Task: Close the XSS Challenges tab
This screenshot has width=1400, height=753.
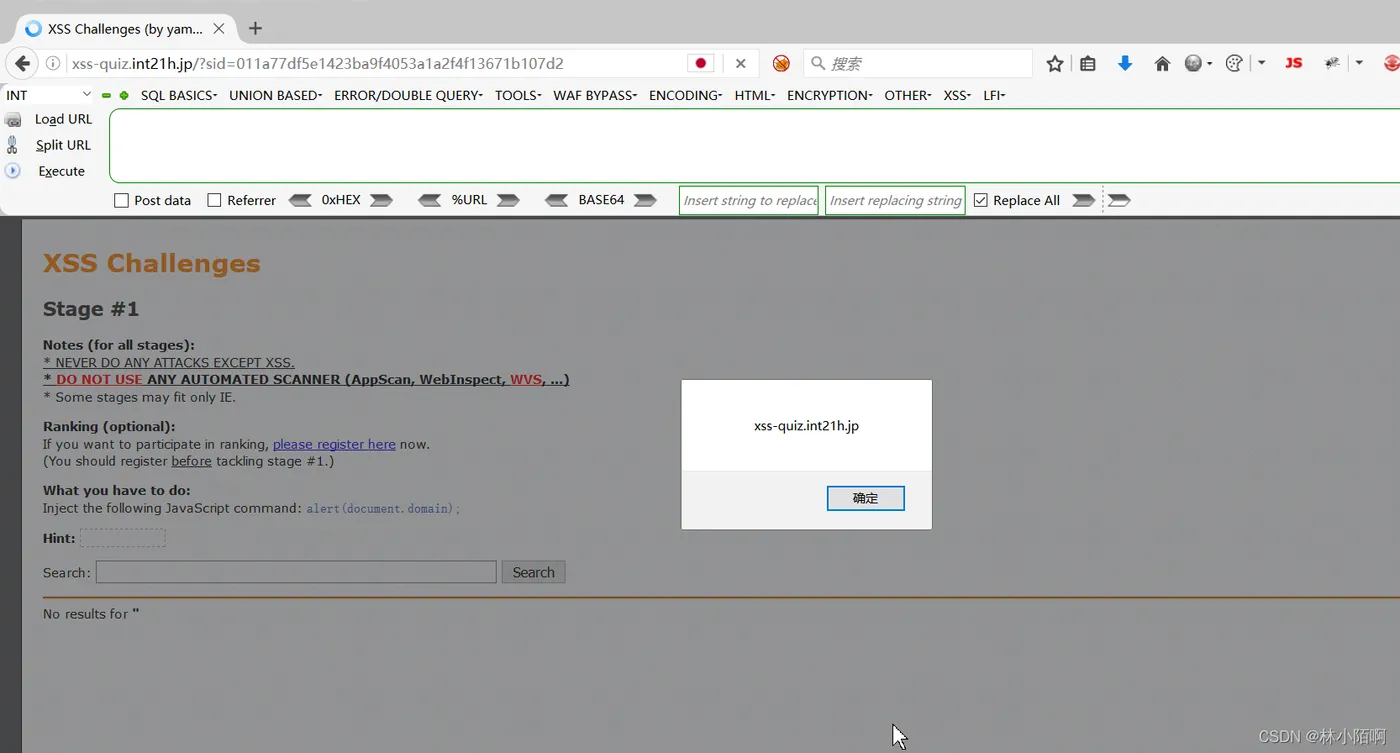Action: (219, 28)
